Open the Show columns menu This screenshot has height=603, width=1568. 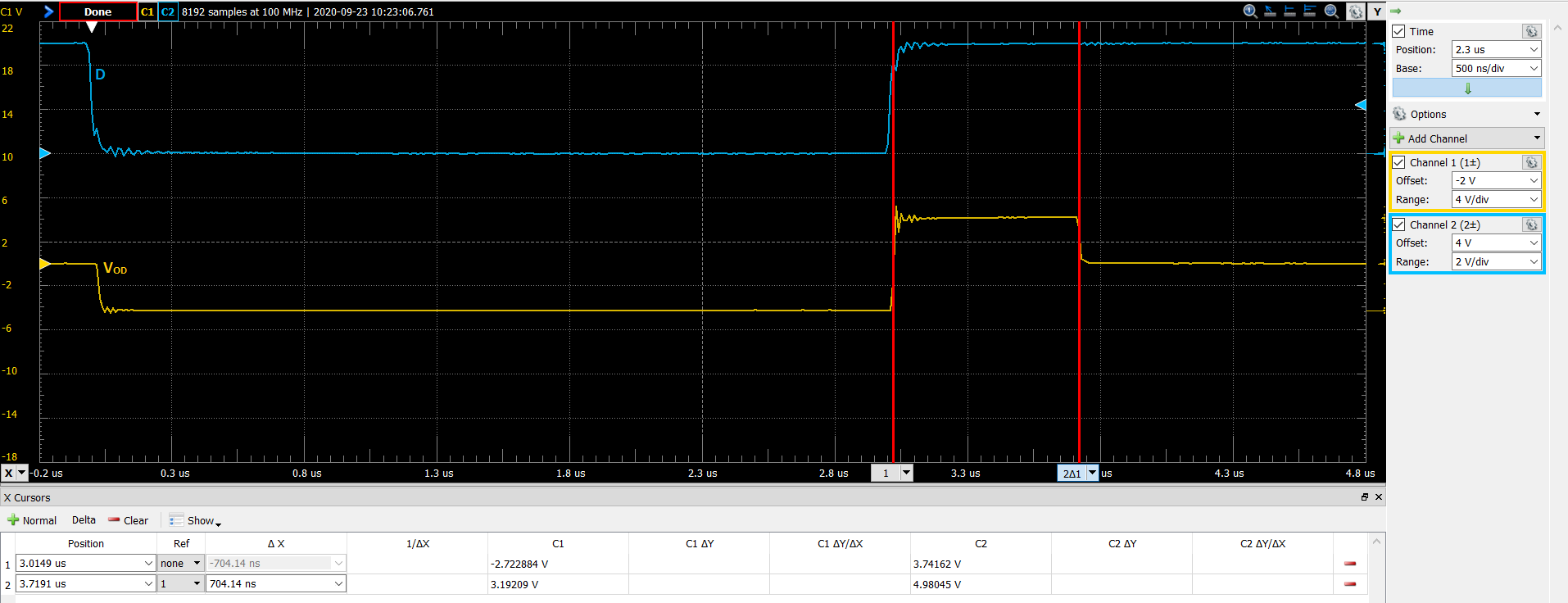pyautogui.click(x=195, y=520)
